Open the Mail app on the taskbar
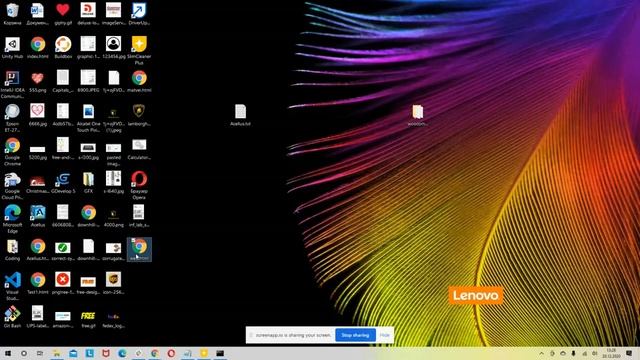640x360 pixels. [73, 353]
